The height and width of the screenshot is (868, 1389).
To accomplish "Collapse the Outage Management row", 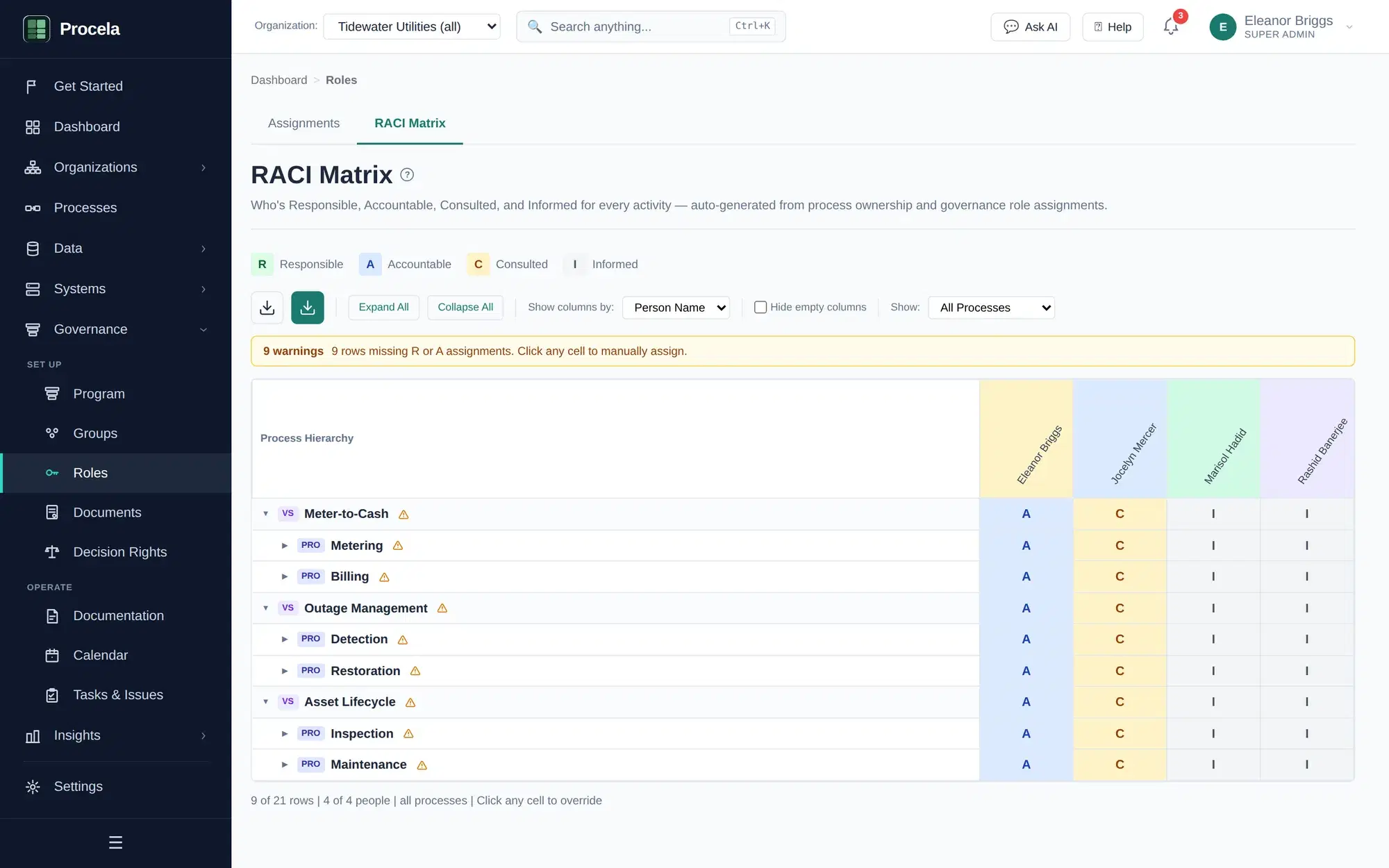I will click(265, 608).
